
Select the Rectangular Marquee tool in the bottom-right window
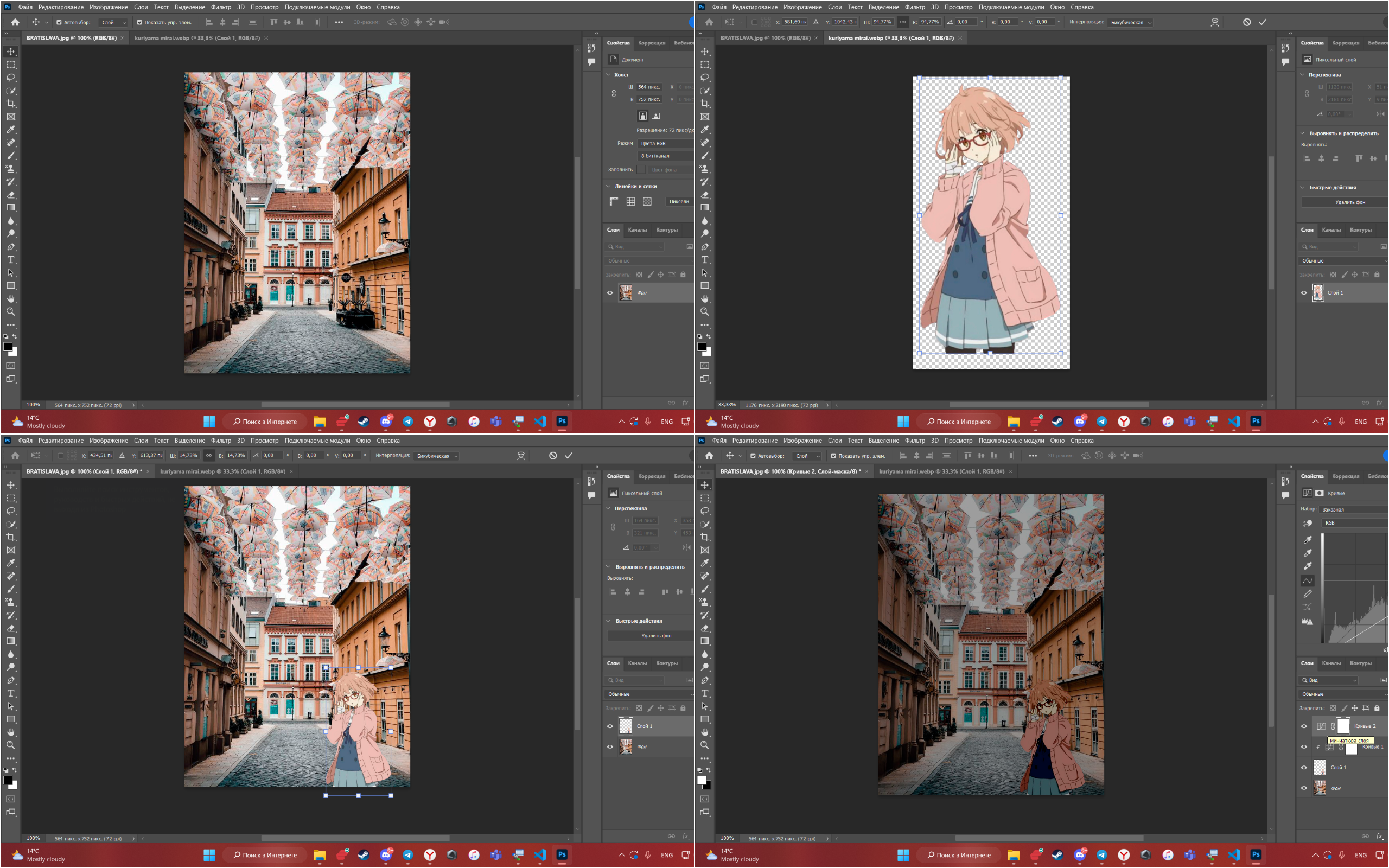pyautogui.click(x=704, y=499)
